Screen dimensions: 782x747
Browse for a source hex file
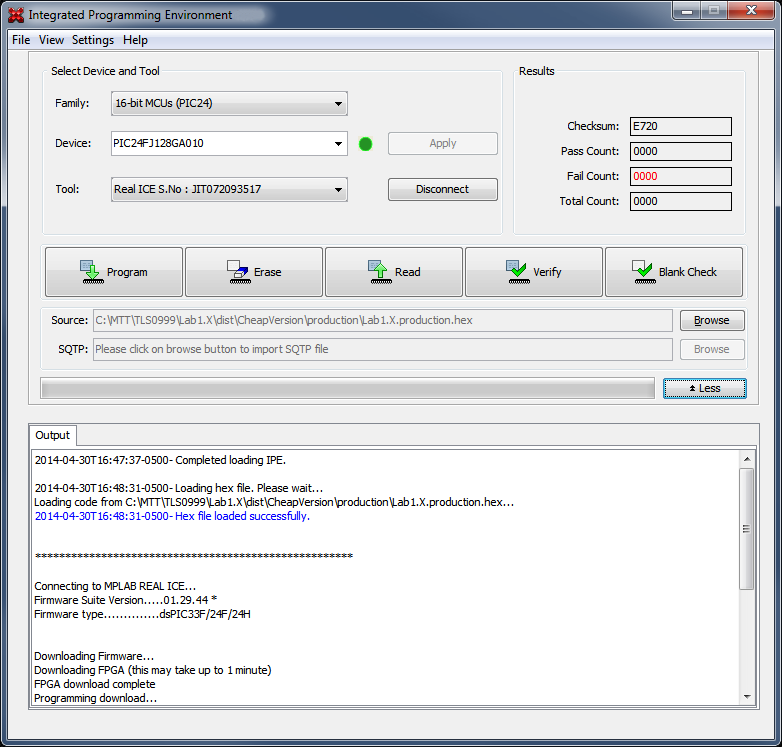tap(711, 320)
